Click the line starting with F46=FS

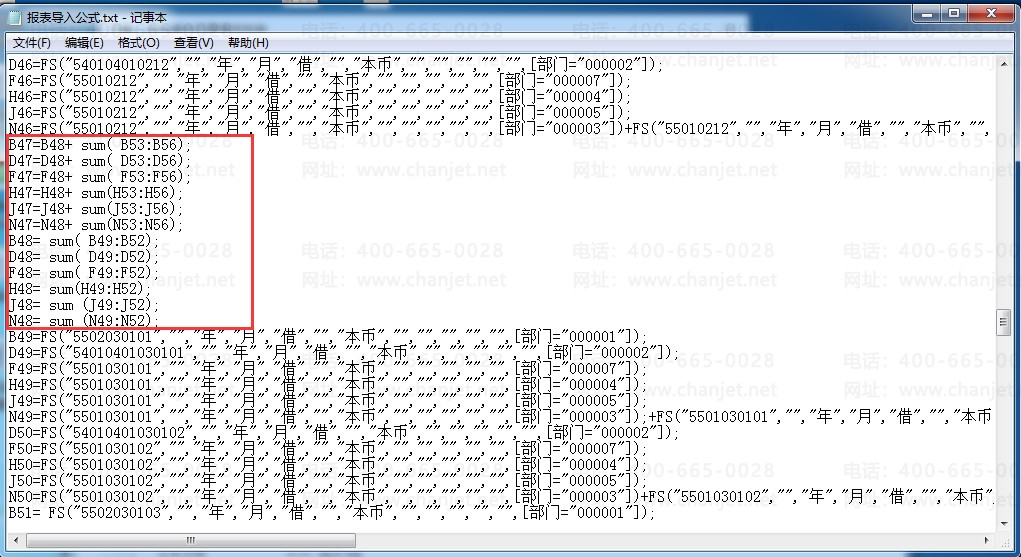pyautogui.click(x=320, y=81)
